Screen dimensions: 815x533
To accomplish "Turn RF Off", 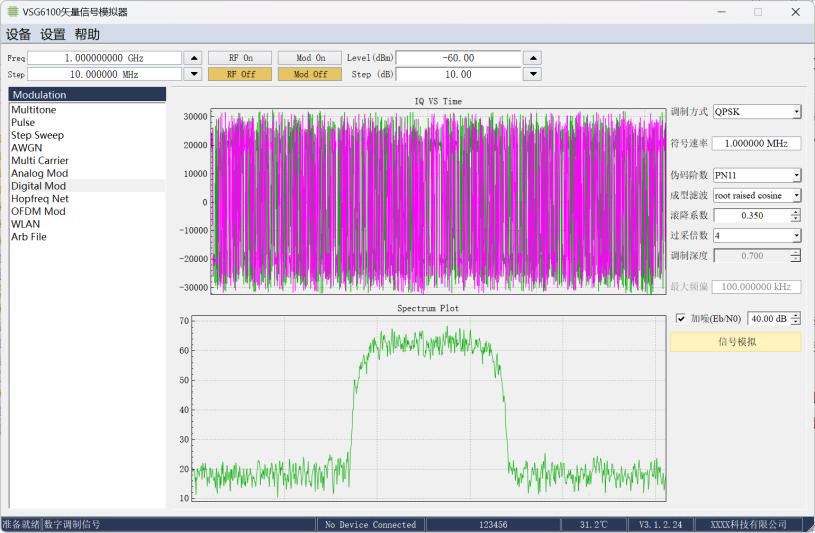I will (x=240, y=74).
